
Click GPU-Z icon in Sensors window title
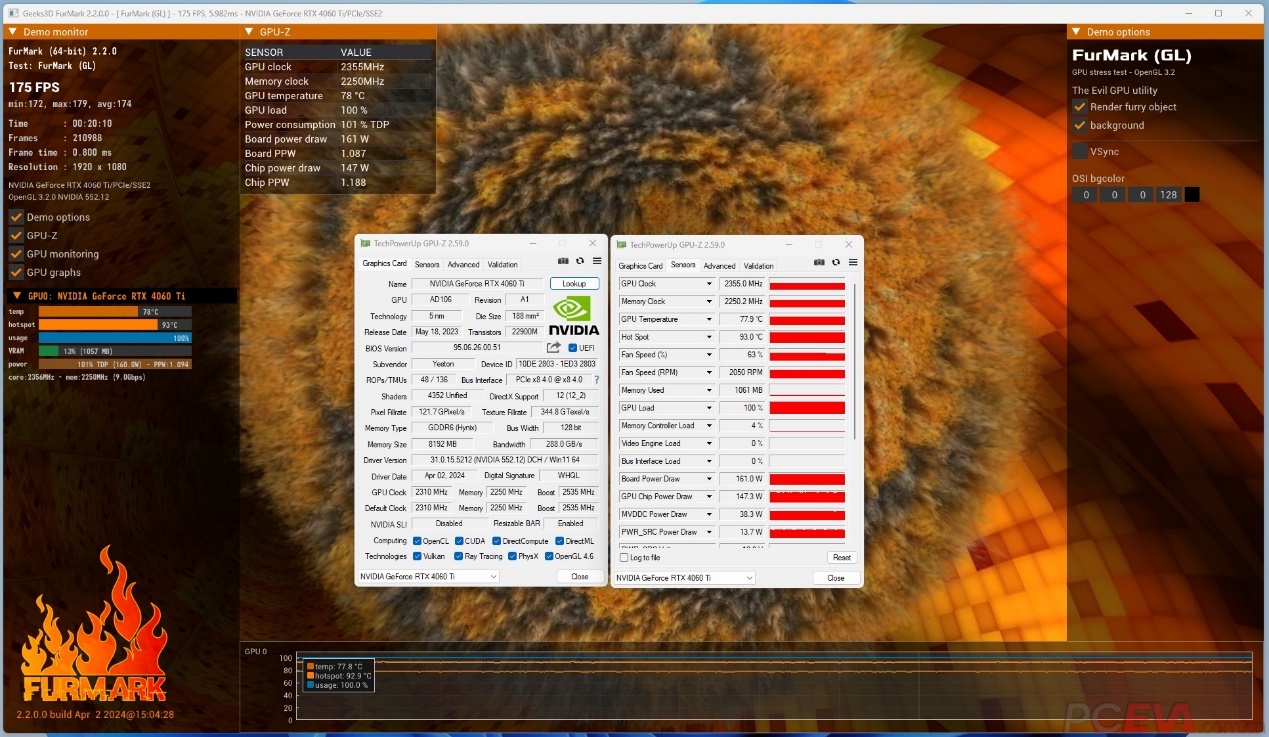622,244
